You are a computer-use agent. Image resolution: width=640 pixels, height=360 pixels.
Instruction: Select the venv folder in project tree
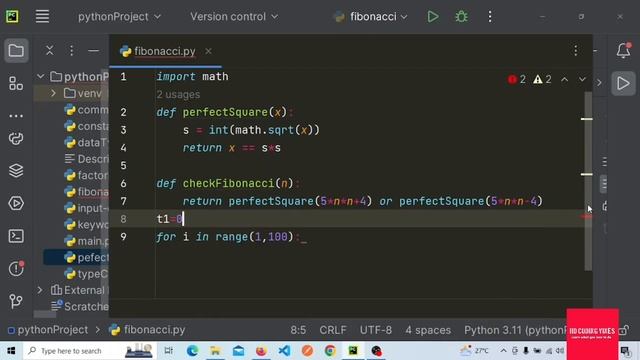83,93
